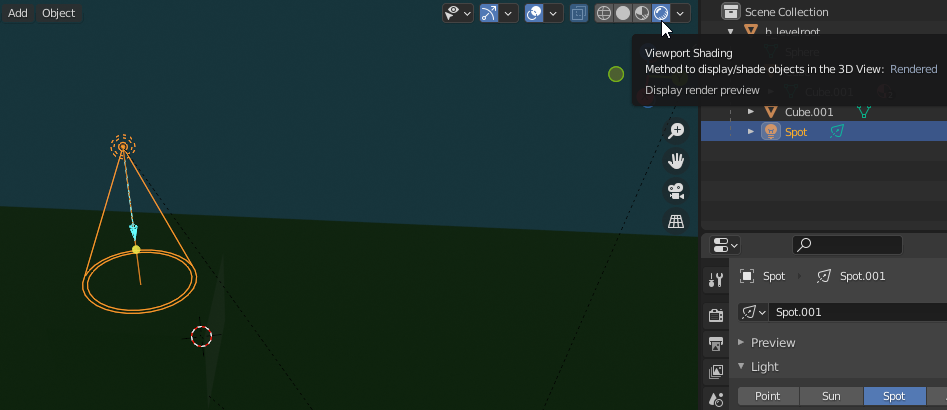Open the viewport shading options dropdown
947x410 pixels.
tap(681, 13)
